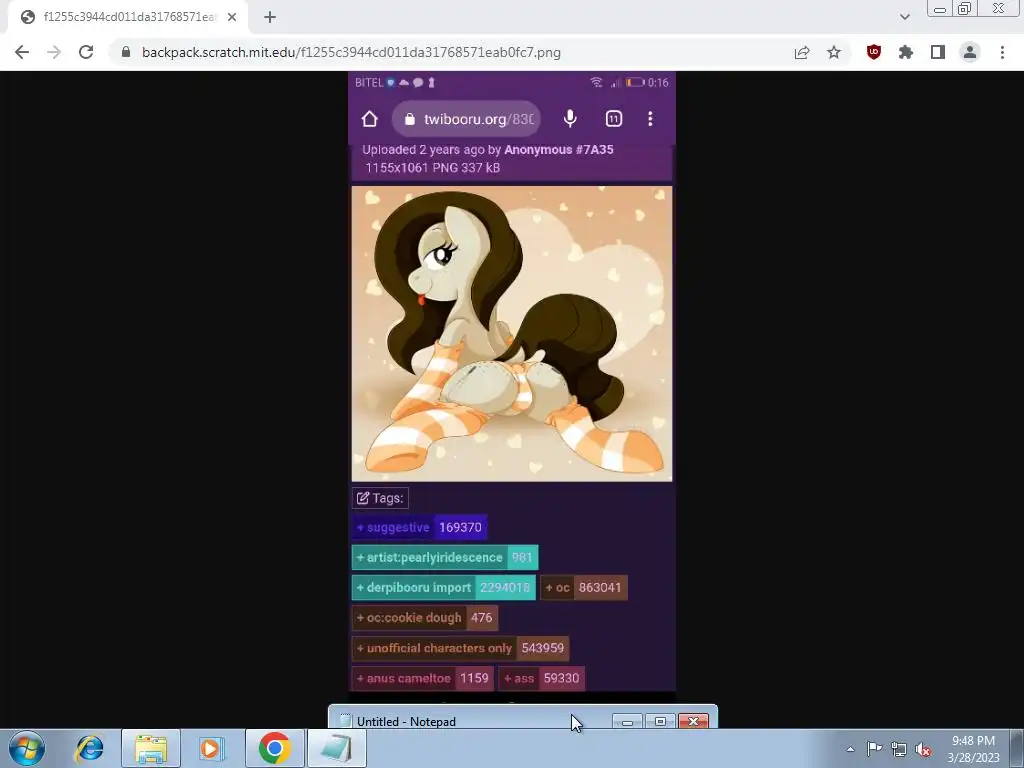This screenshot has width=1024, height=768.
Task: Minimize the Notepad window
Action: pos(628,721)
